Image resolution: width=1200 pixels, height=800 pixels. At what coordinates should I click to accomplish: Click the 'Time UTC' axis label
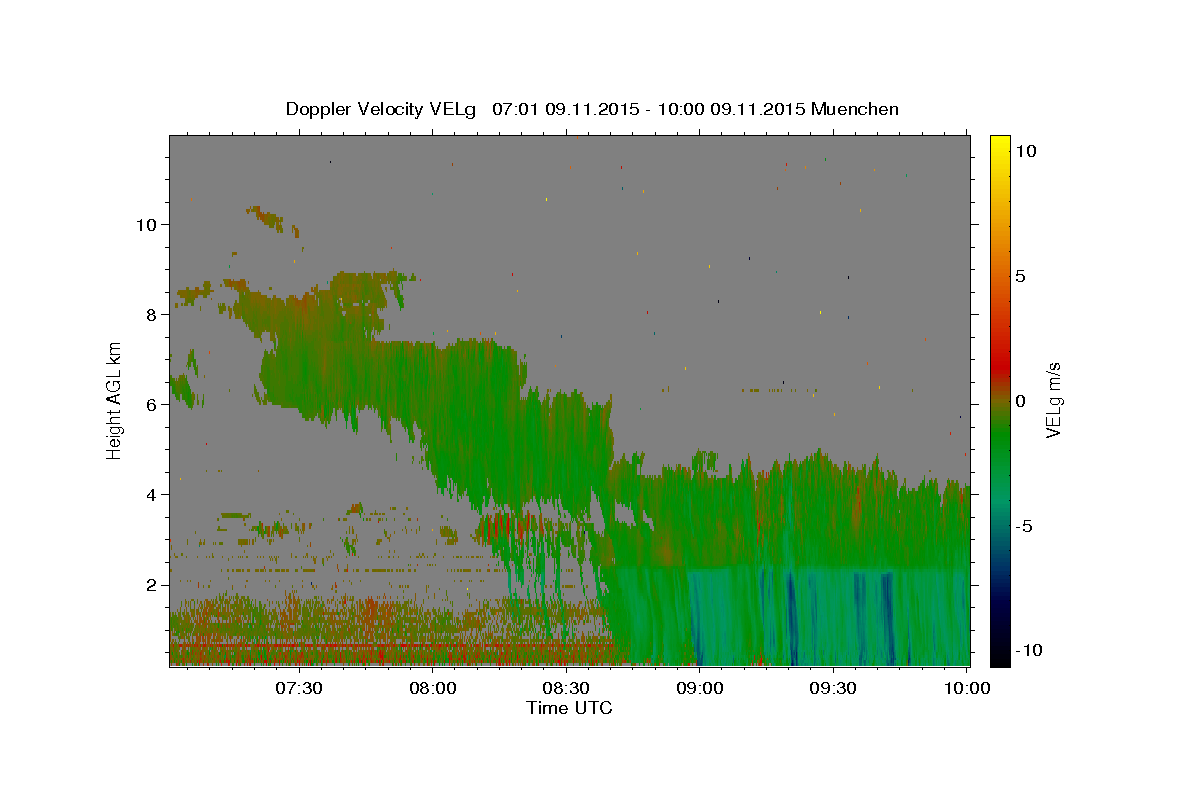[x=569, y=708]
